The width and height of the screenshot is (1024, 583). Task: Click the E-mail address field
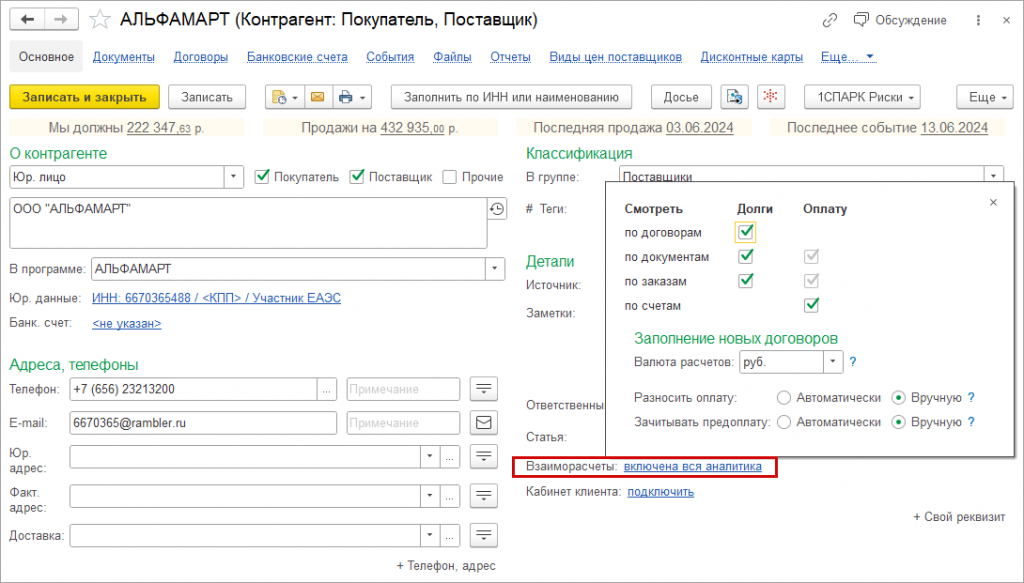tap(203, 423)
